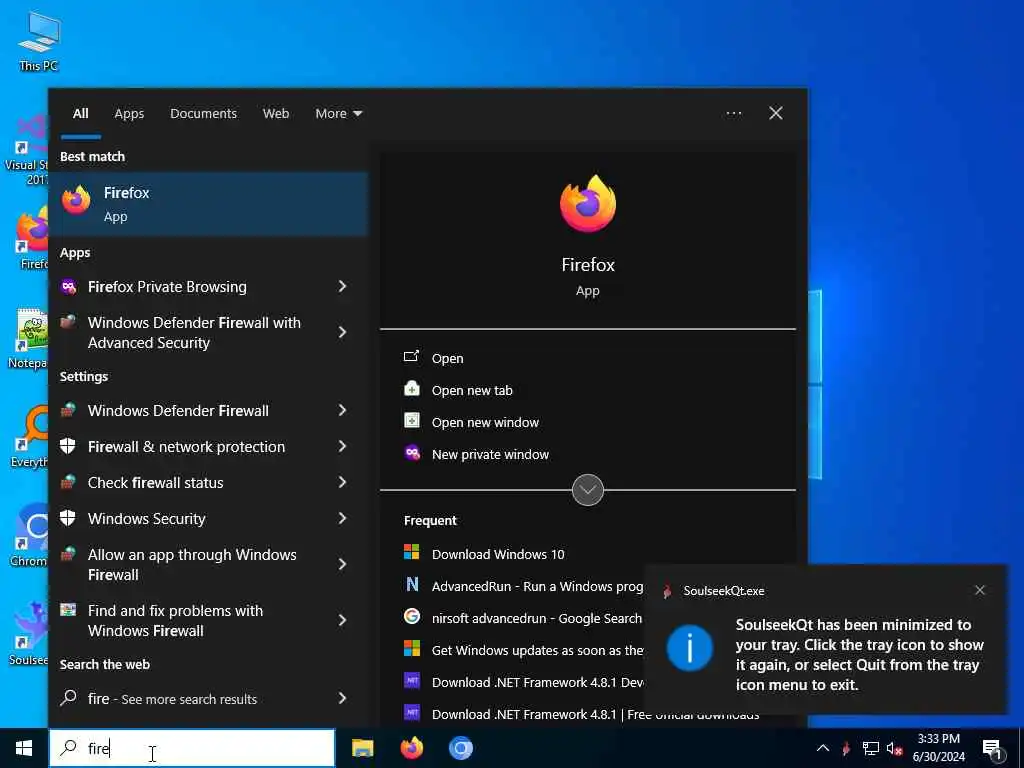
Task: Open the Action Center notifications icon
Action: [993, 748]
